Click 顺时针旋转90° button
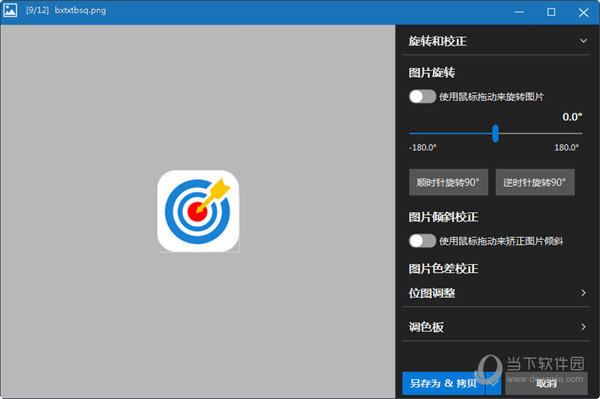 point(448,182)
